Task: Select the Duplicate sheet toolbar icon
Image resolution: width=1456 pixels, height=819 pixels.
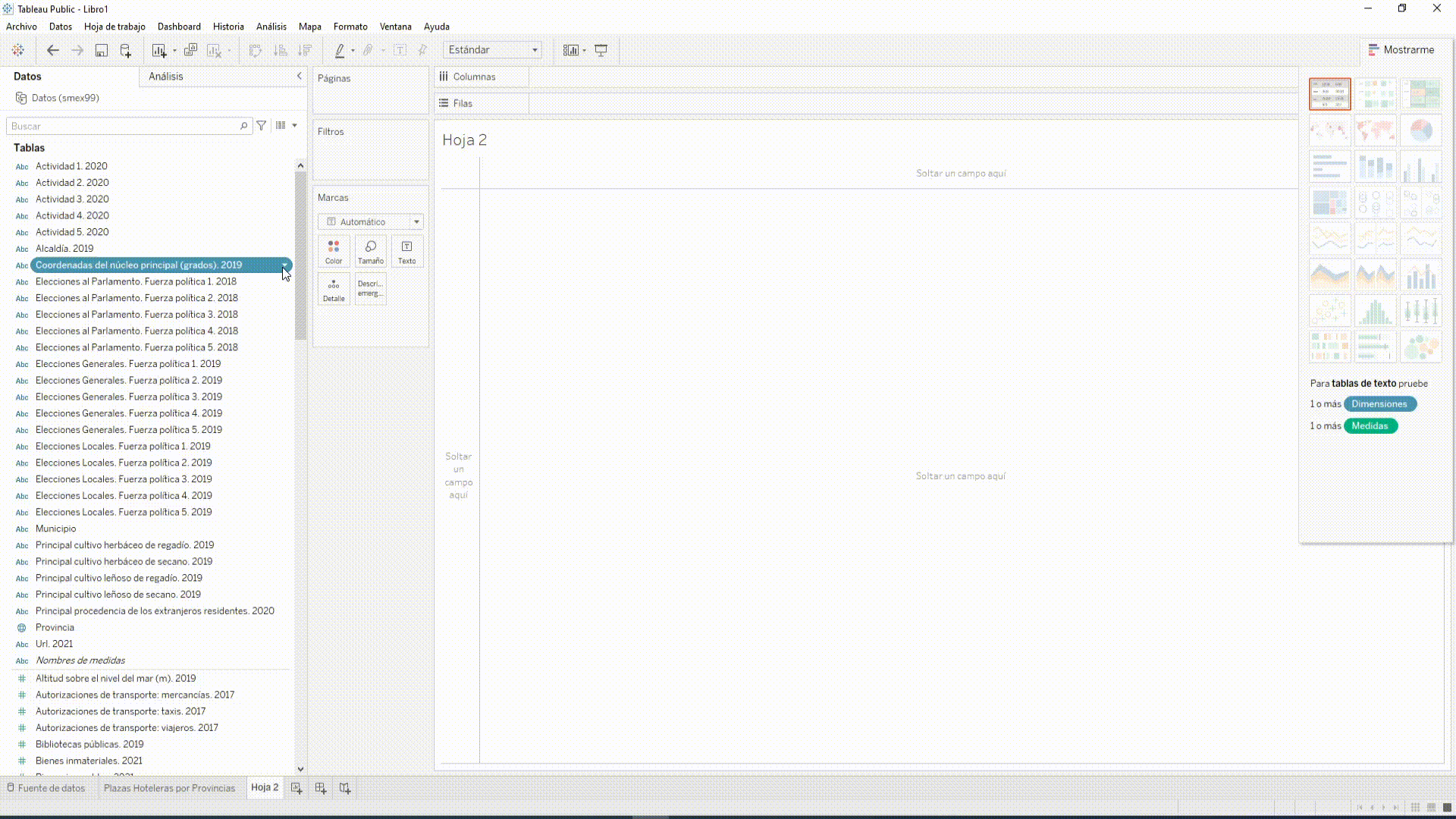Action: pos(191,50)
